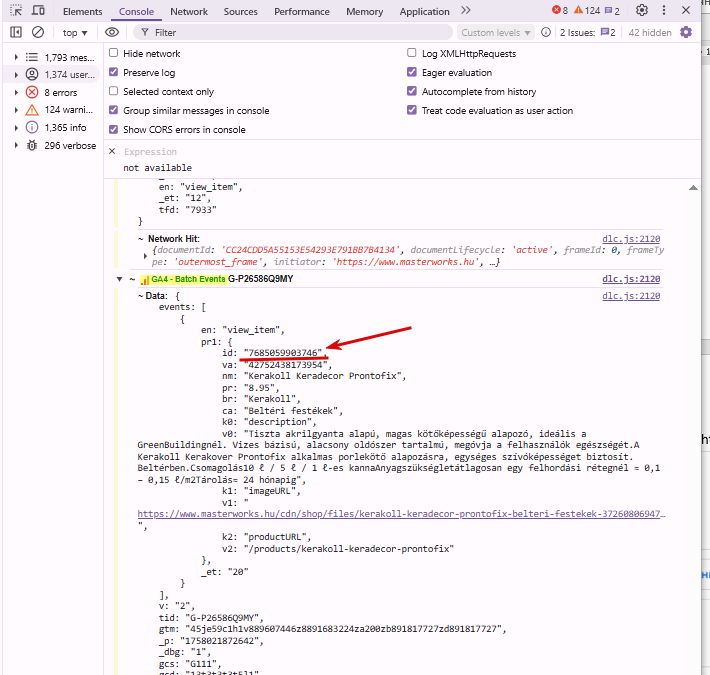Click the nm value "Kerakoll Keradecor Prontofix"

(x=322, y=376)
